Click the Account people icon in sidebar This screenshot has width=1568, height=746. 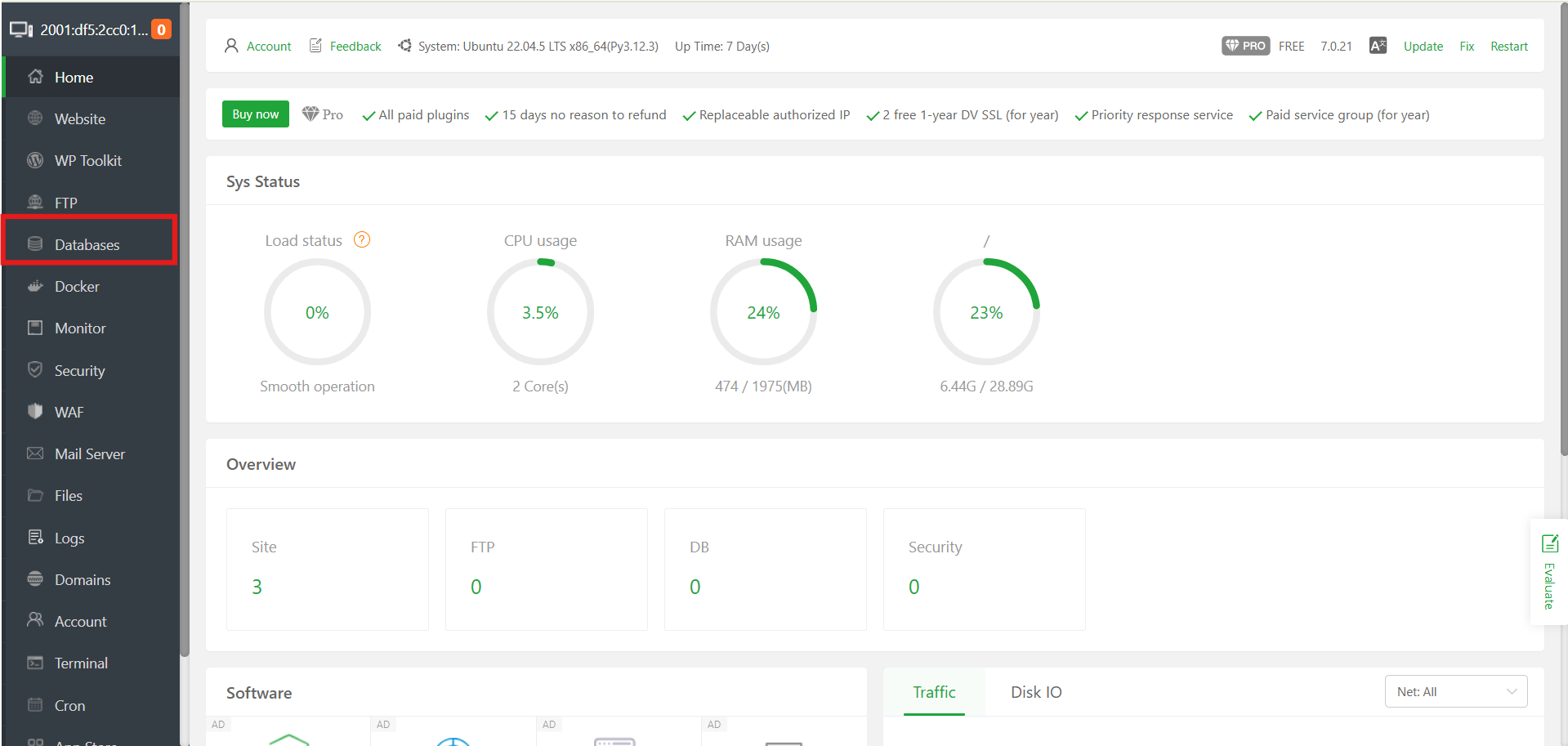(x=35, y=620)
